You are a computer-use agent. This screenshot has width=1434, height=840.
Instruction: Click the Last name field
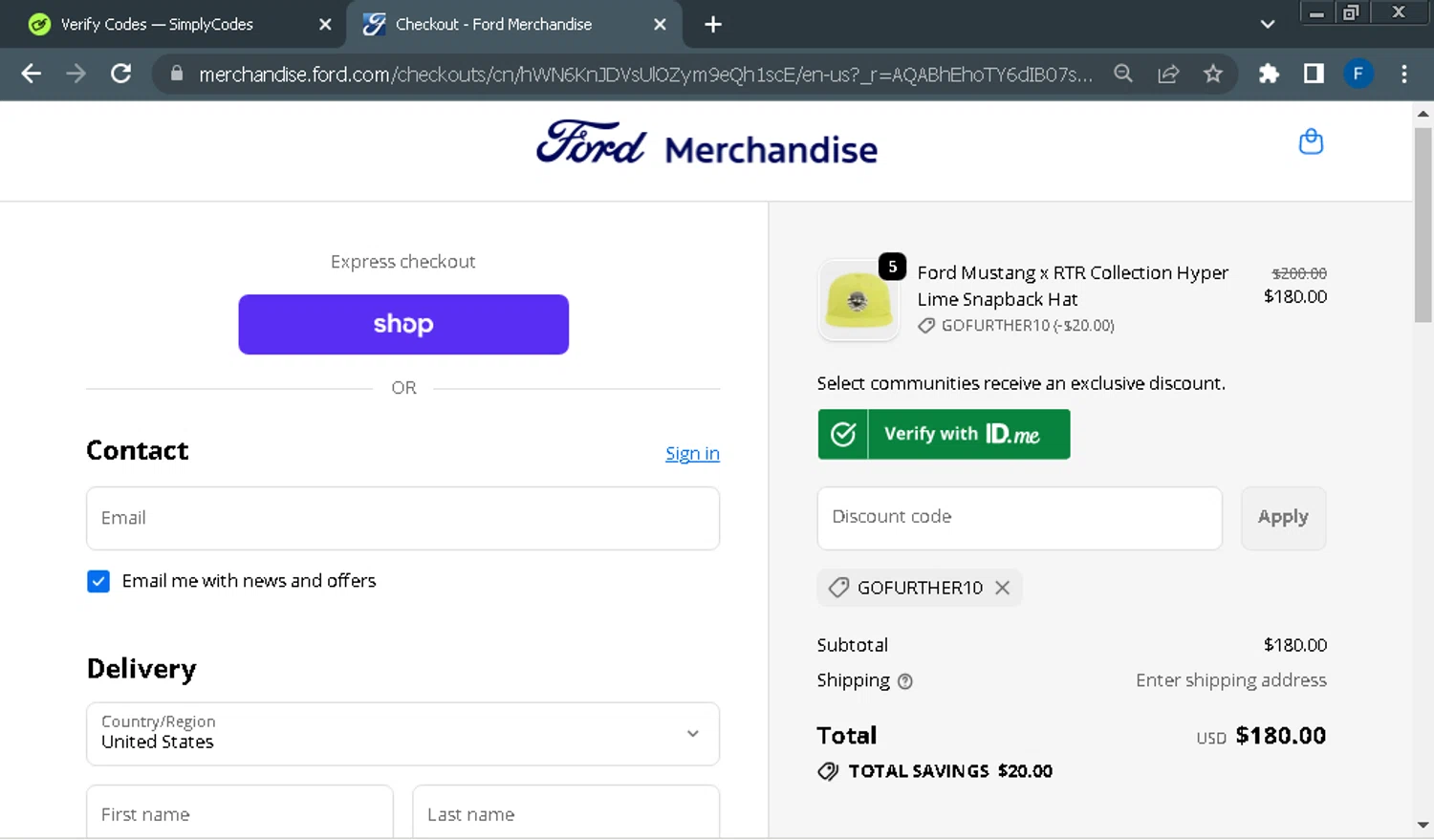[566, 812]
